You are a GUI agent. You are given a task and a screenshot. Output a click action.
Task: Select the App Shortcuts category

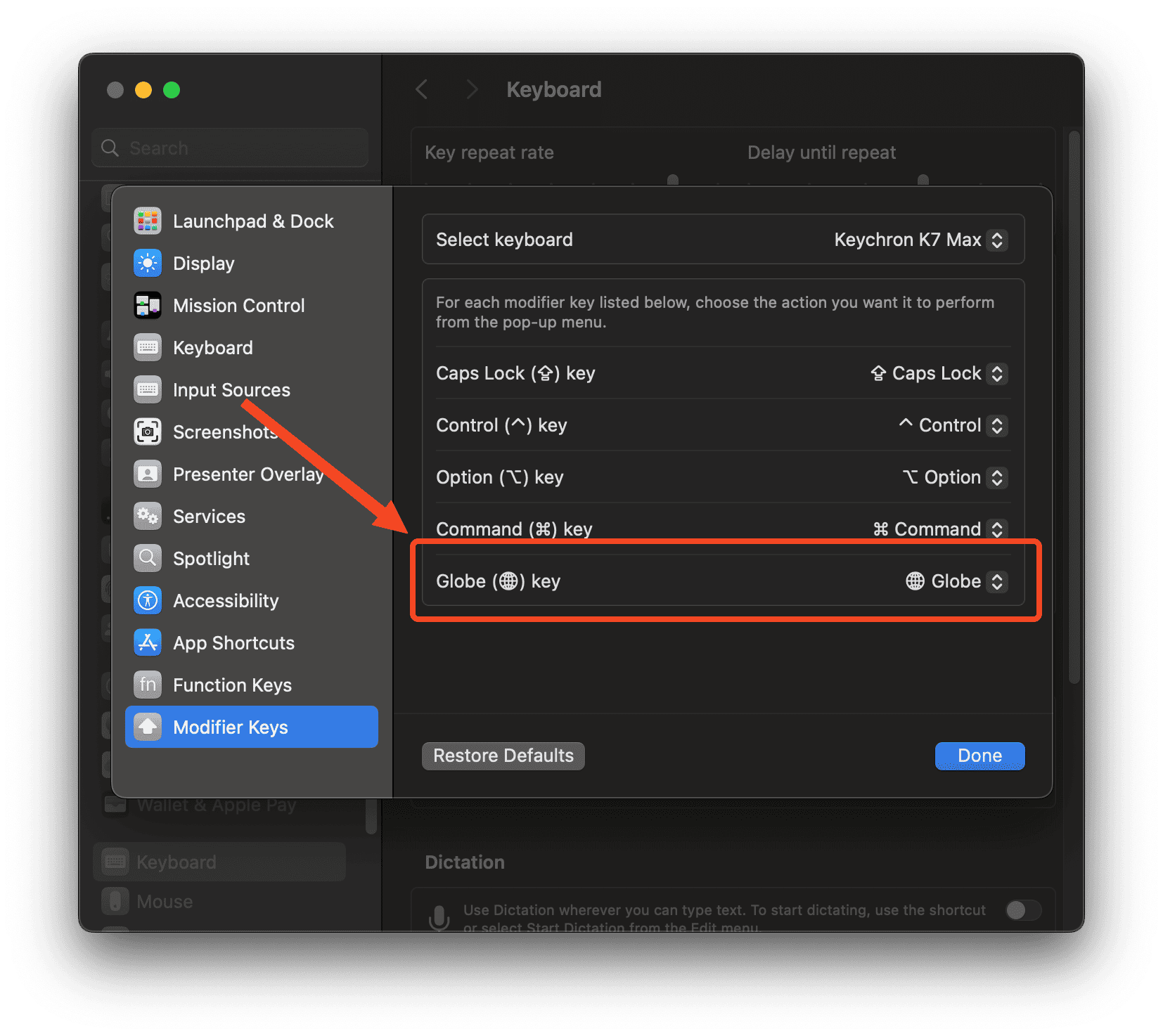pyautogui.click(x=252, y=642)
